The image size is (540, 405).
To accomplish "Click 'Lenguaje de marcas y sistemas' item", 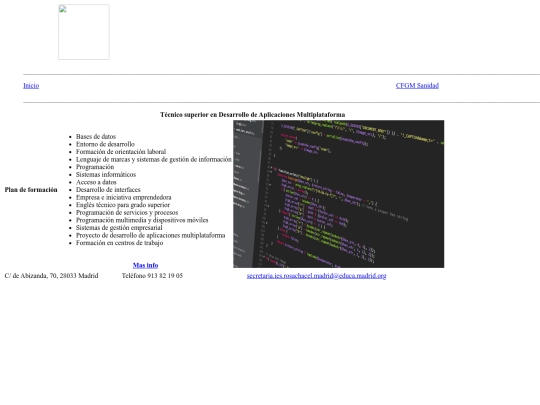I will click(154, 159).
